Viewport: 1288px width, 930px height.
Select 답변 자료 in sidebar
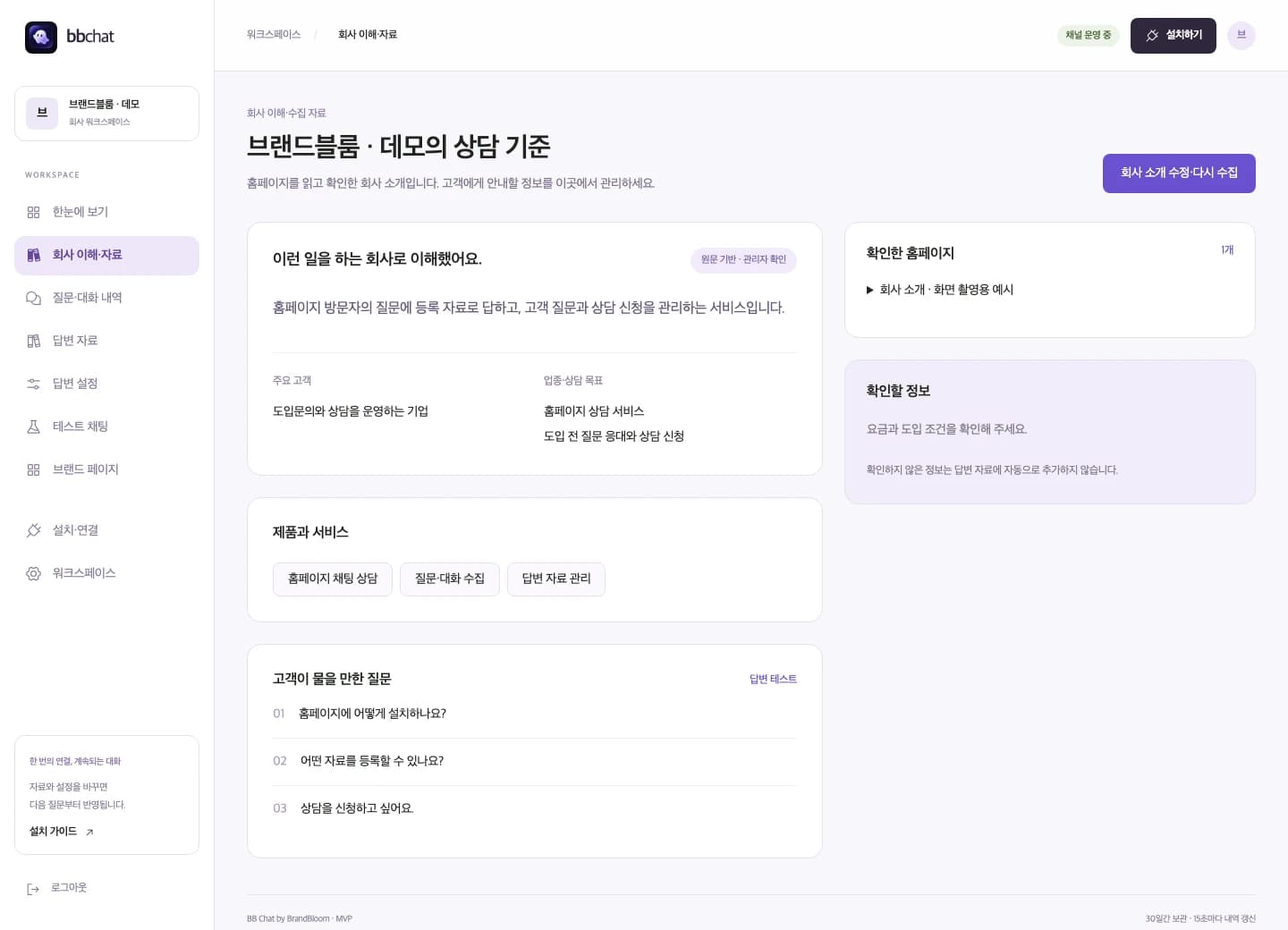pos(106,341)
